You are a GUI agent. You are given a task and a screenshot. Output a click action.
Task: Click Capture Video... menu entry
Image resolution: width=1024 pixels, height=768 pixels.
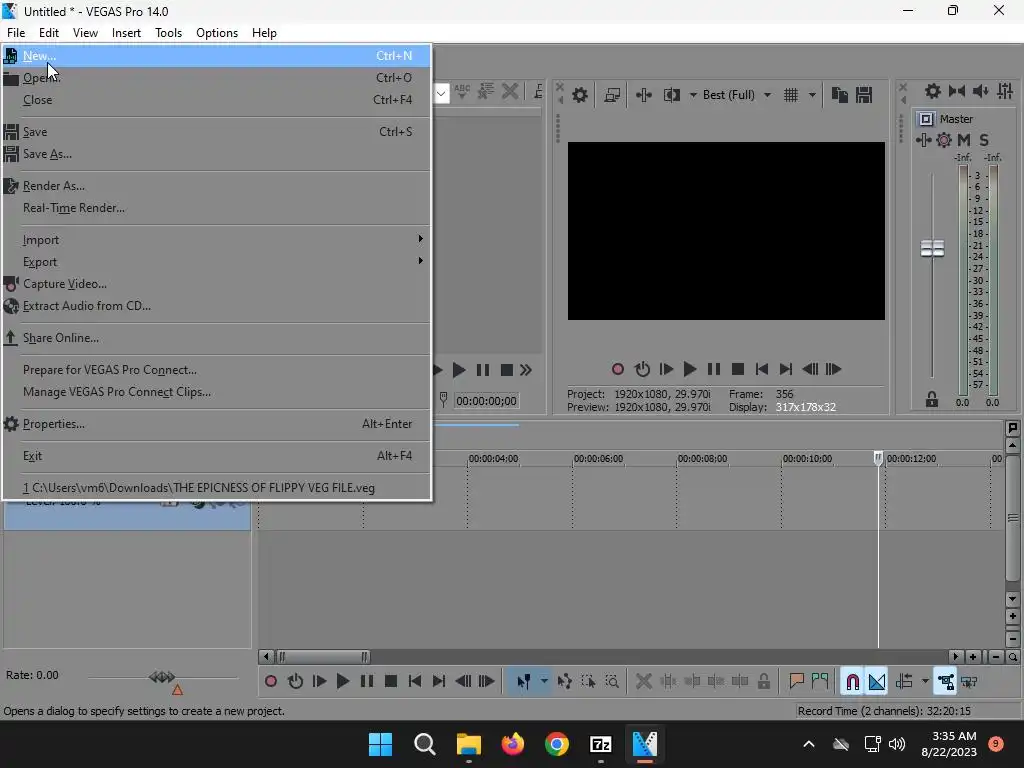216,284
